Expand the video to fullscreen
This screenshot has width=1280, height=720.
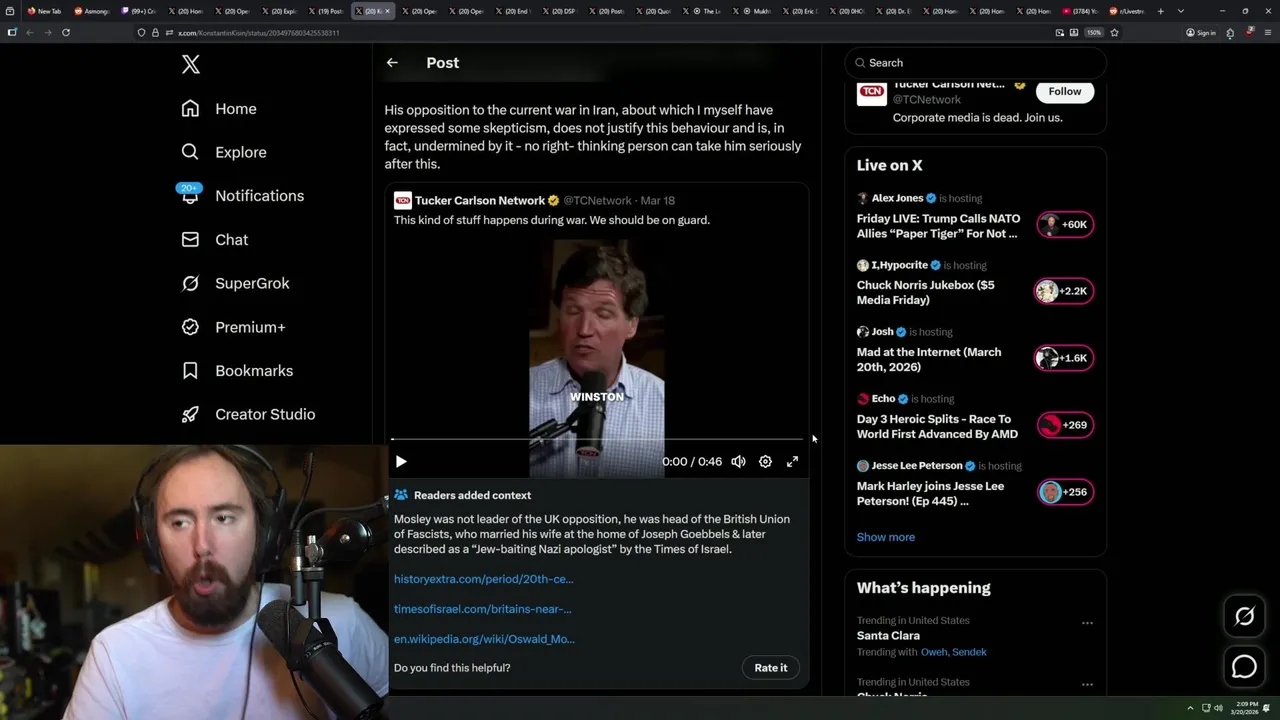(x=792, y=462)
